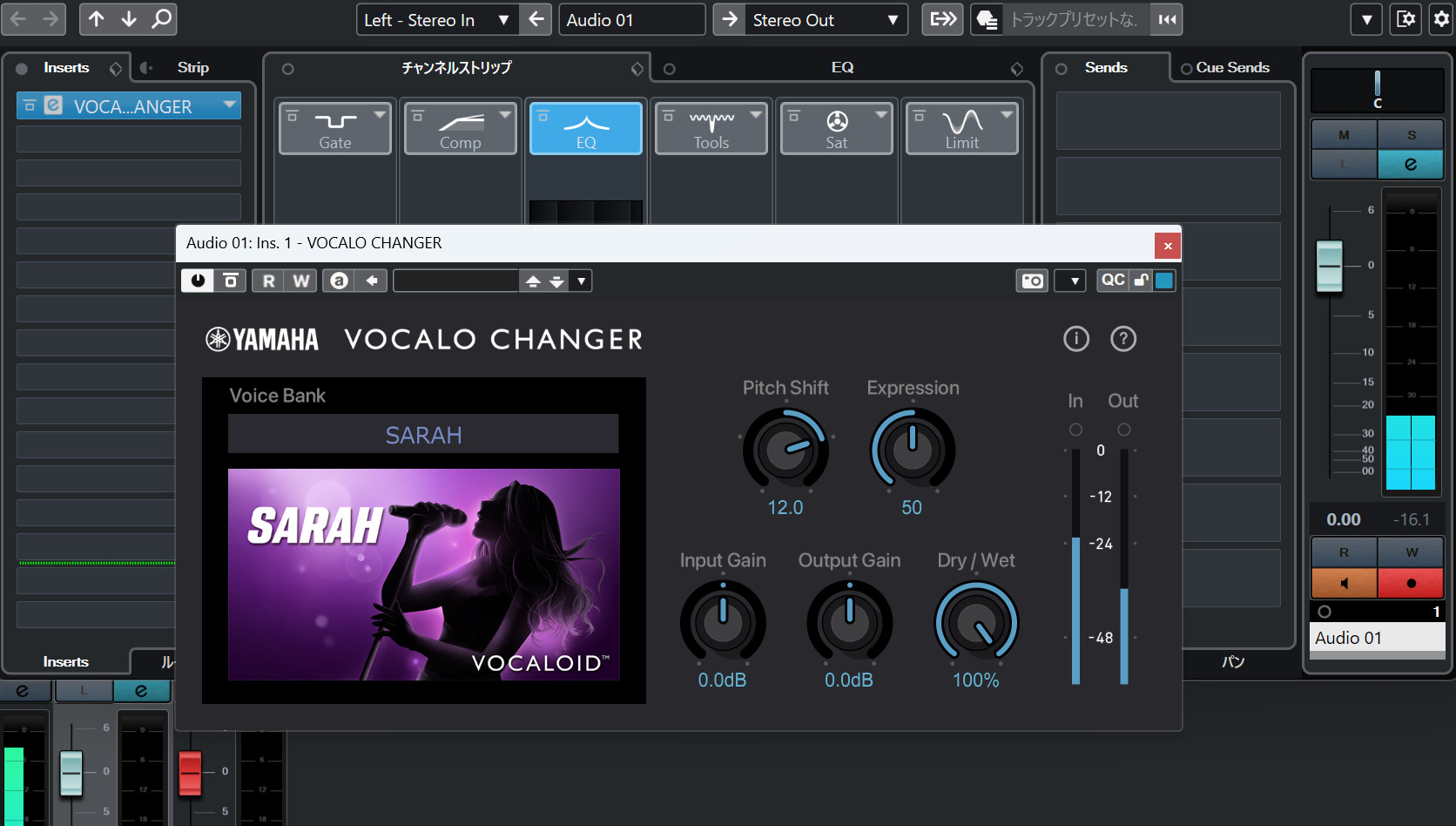Click input routing arrow beside Stereo In

536,19
